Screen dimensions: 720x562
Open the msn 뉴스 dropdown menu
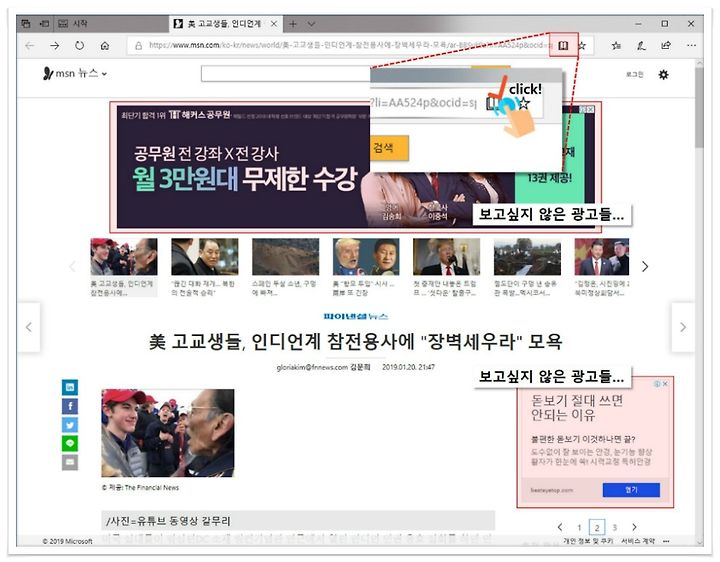(75, 73)
